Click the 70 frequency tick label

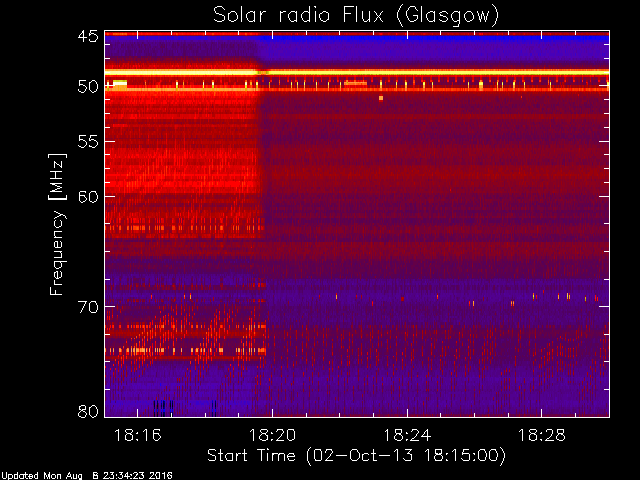pos(88,307)
